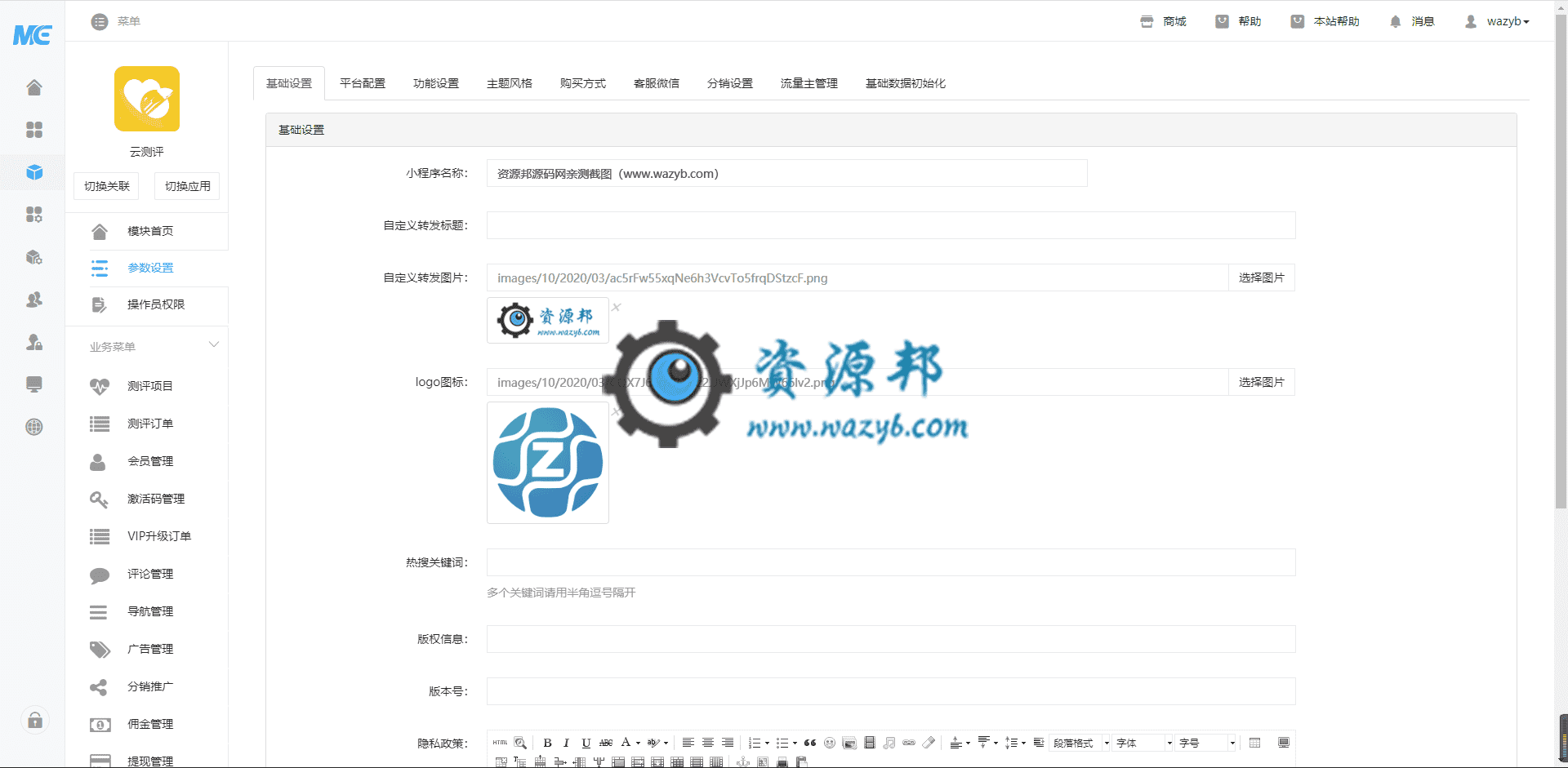Screen dimensions: 1568x768
Task: Focus the 小程序名称 input field
Action: pyautogui.click(x=787, y=173)
